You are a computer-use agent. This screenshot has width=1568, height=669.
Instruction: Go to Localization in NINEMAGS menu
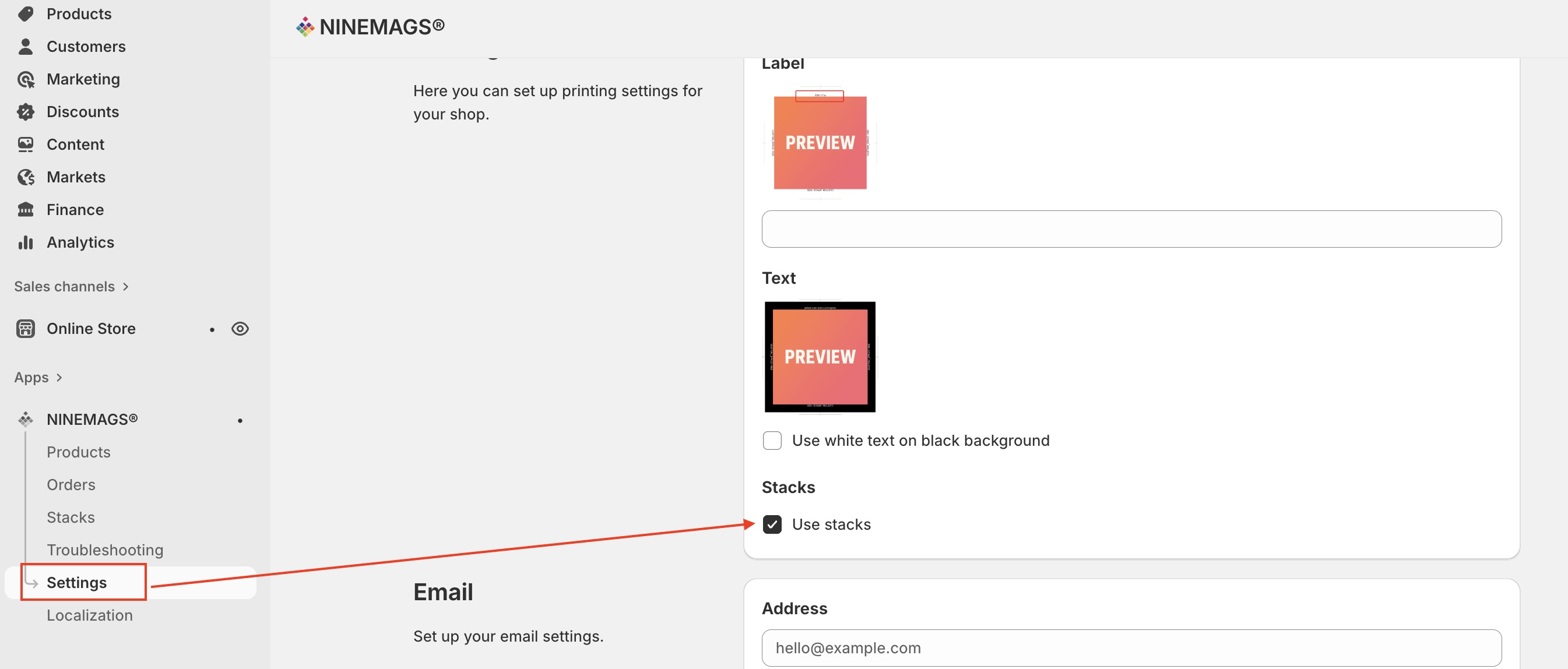(90, 615)
